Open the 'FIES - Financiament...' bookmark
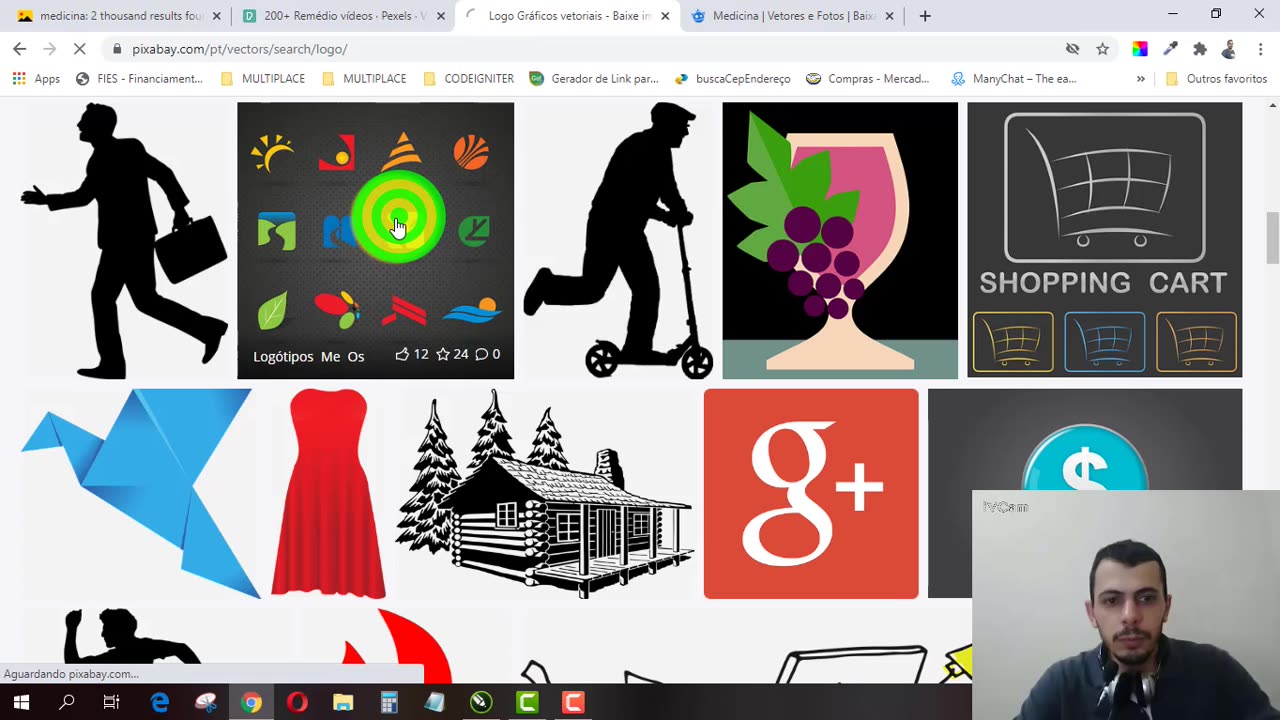This screenshot has height=720, width=1280. point(139,79)
